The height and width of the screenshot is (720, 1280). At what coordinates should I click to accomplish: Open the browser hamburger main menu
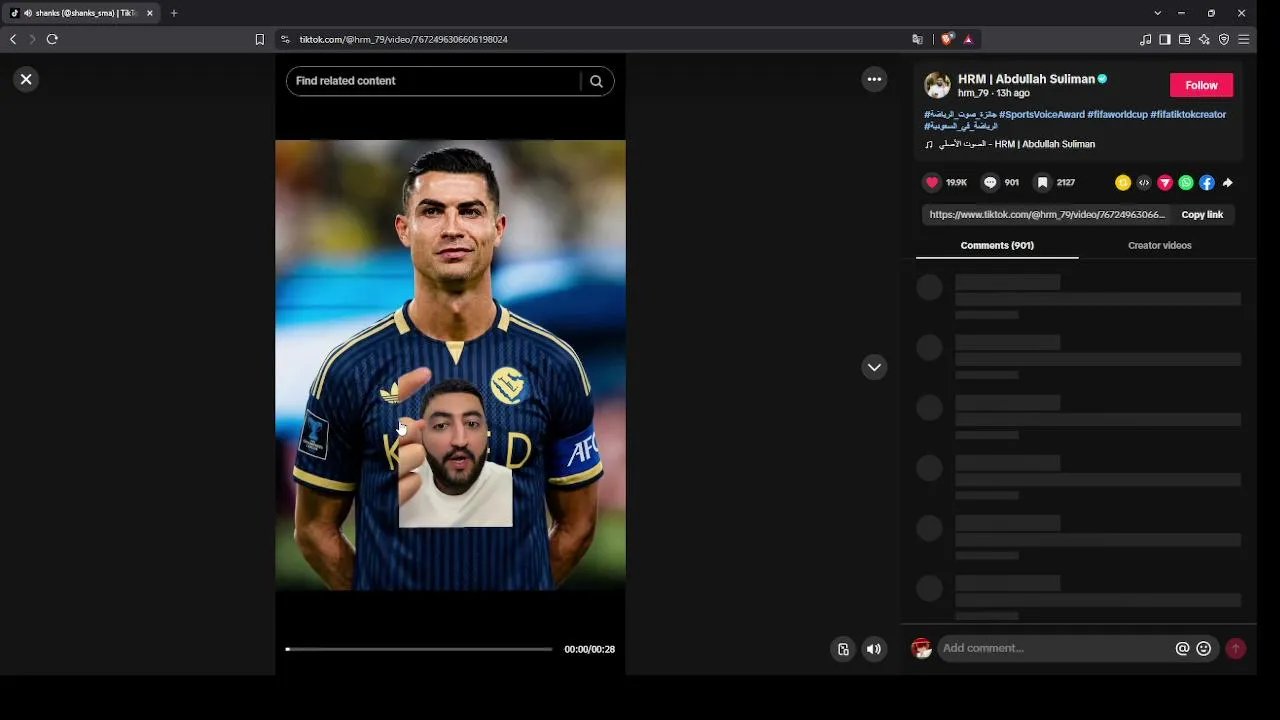click(1244, 39)
